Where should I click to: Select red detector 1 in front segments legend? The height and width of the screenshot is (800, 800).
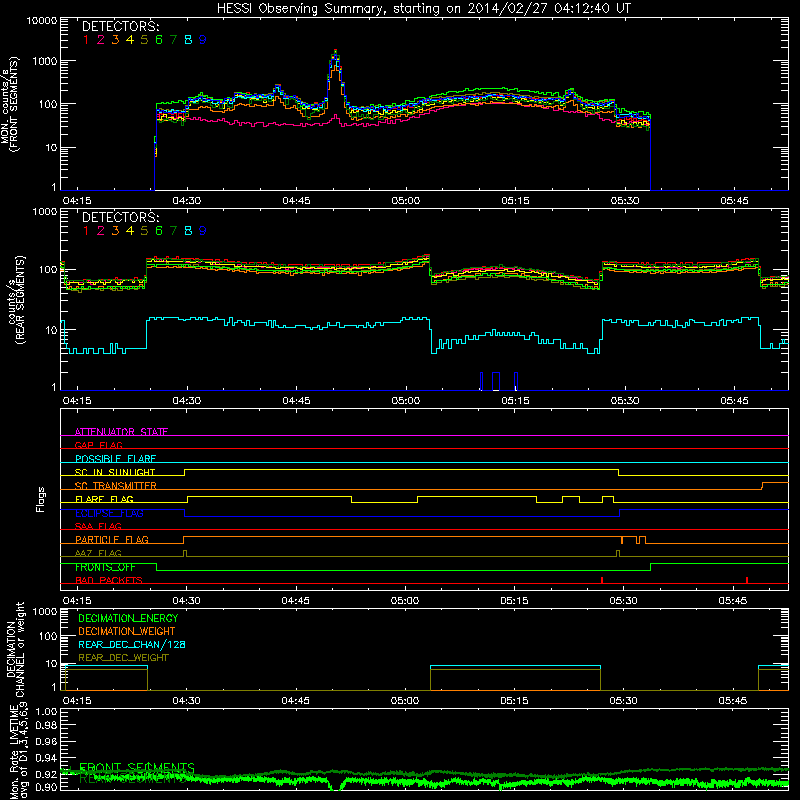click(86, 40)
